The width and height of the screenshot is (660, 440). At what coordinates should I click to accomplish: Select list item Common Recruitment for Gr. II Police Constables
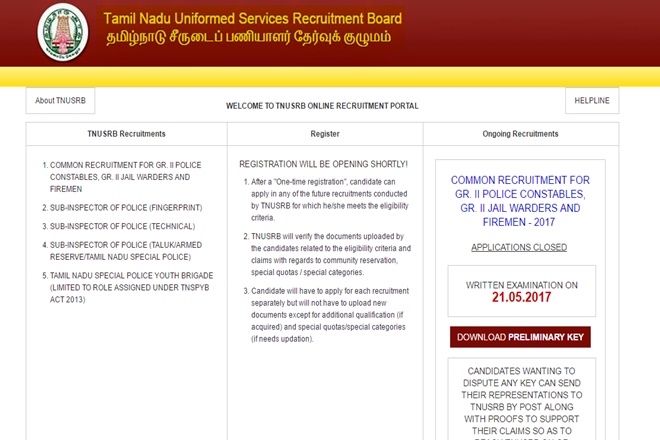pyautogui.click(x=125, y=177)
